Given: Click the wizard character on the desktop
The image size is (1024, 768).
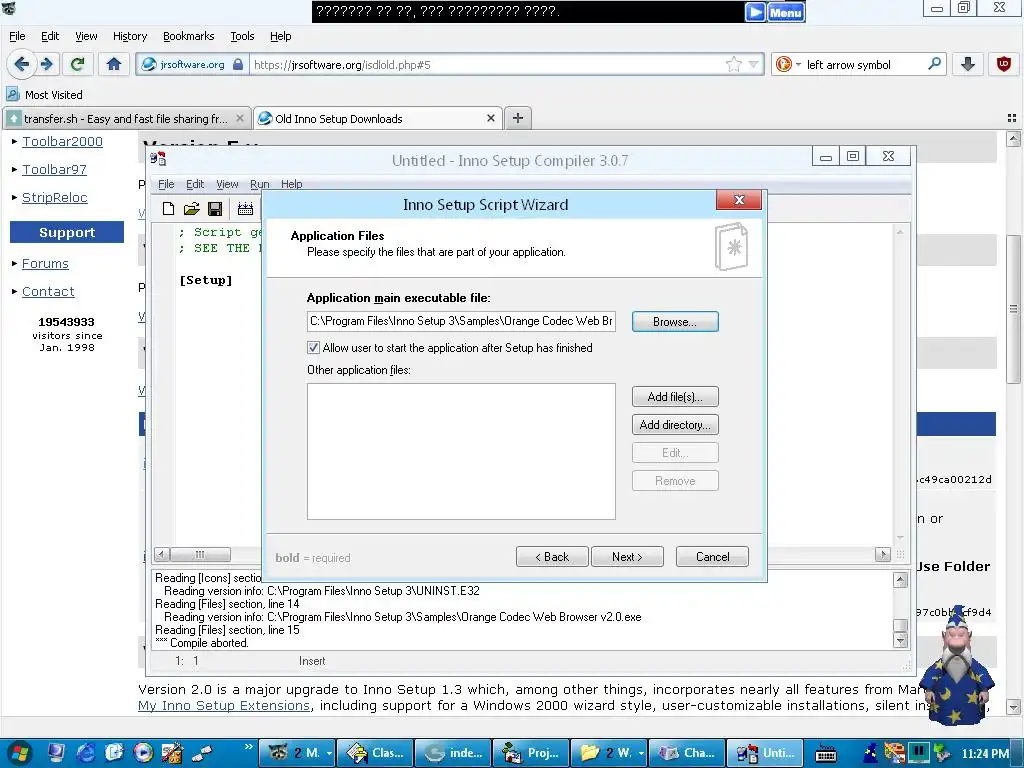Looking at the screenshot, I should tap(957, 665).
